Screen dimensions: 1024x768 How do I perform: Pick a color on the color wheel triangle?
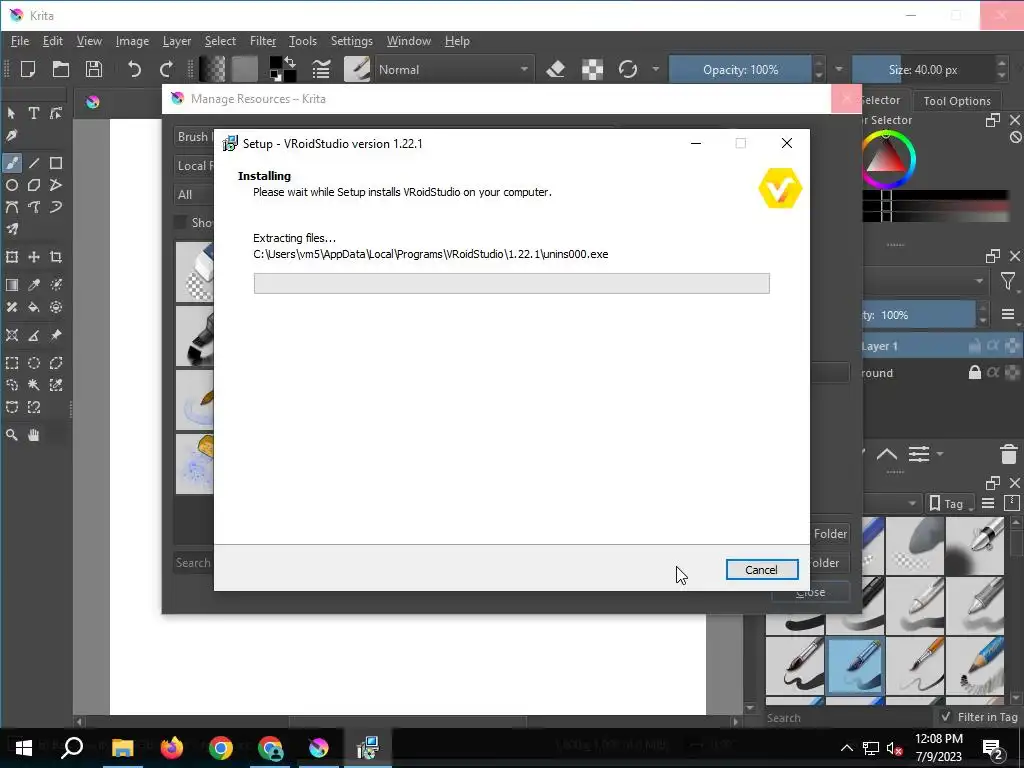coord(886,157)
